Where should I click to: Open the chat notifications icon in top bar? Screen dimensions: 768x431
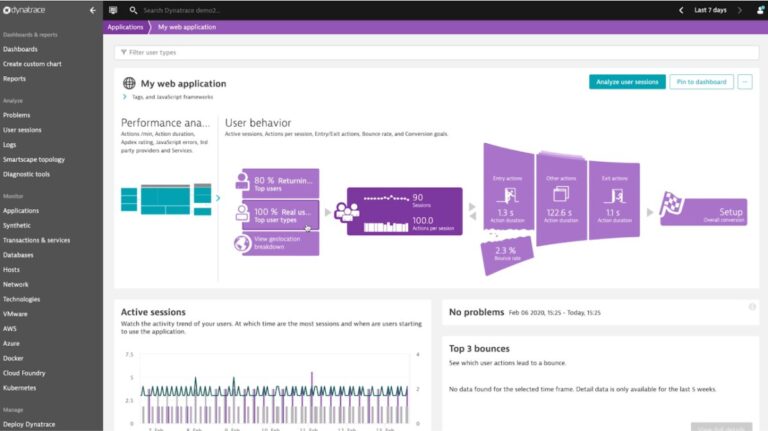click(x=113, y=10)
